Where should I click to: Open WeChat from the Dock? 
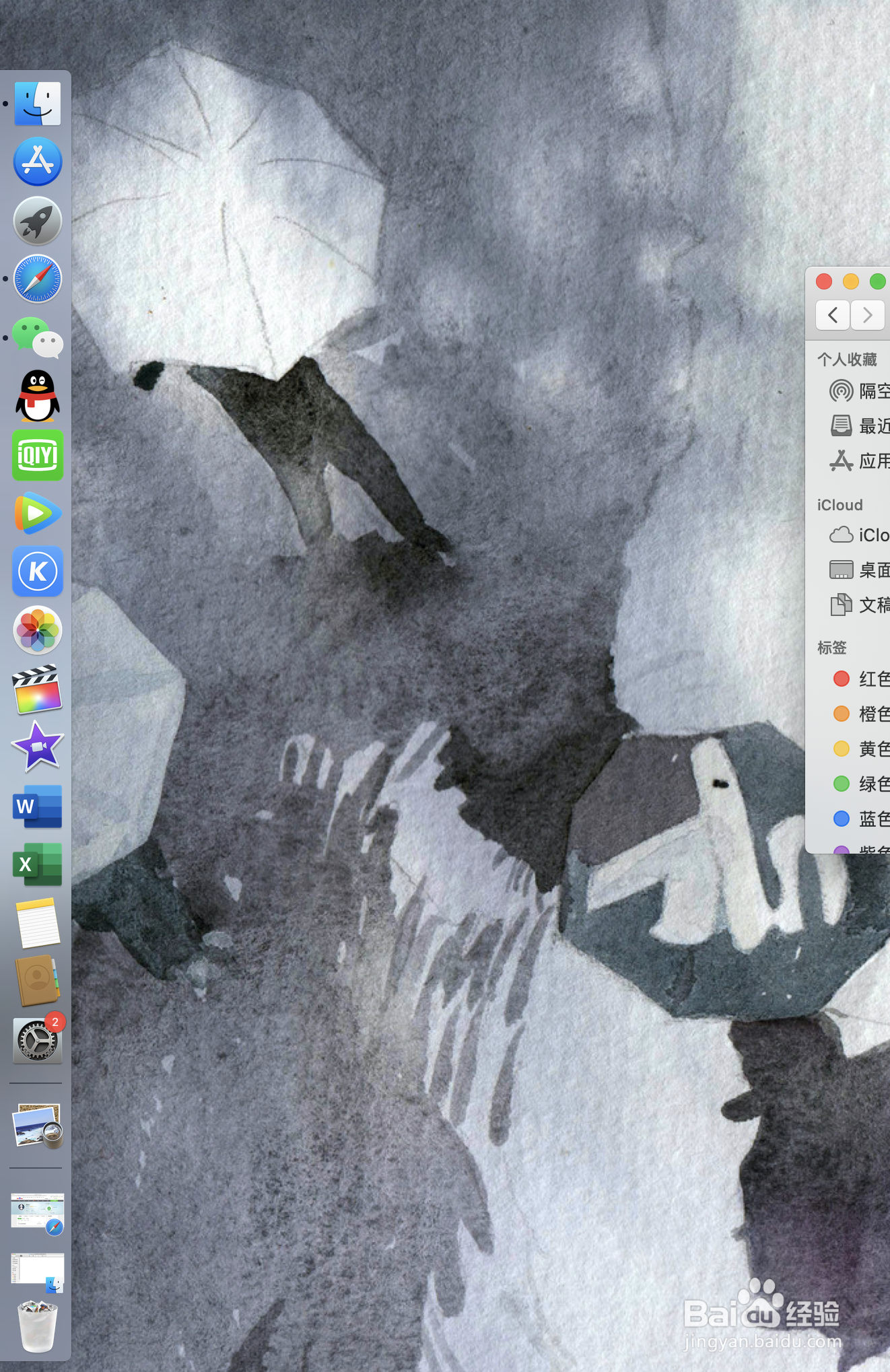point(38,337)
